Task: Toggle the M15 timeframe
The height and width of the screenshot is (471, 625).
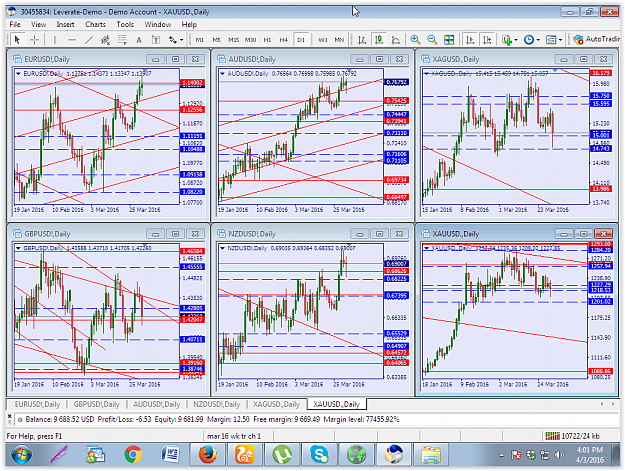Action: (x=234, y=39)
